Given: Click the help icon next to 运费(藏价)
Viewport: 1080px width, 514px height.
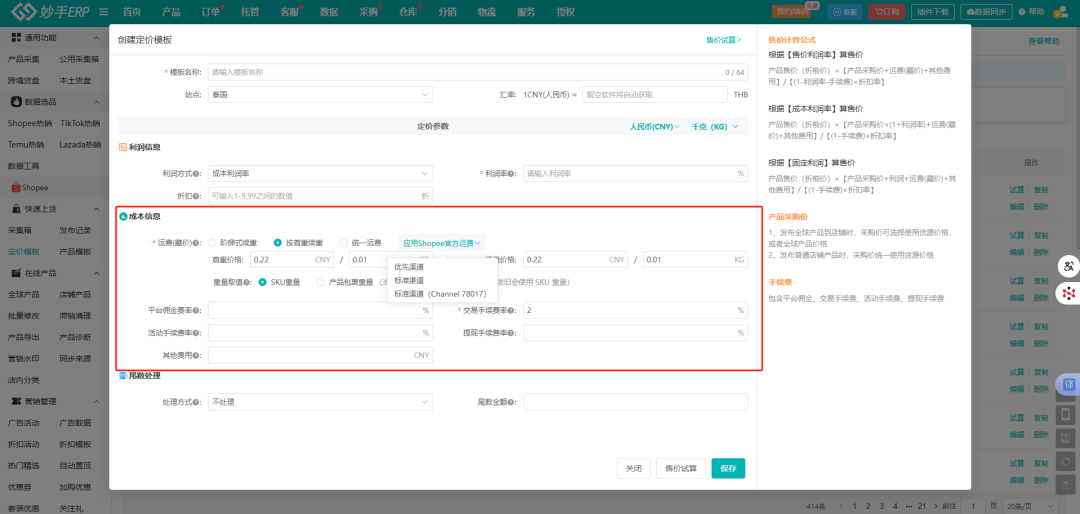Looking at the screenshot, I should coord(197,243).
